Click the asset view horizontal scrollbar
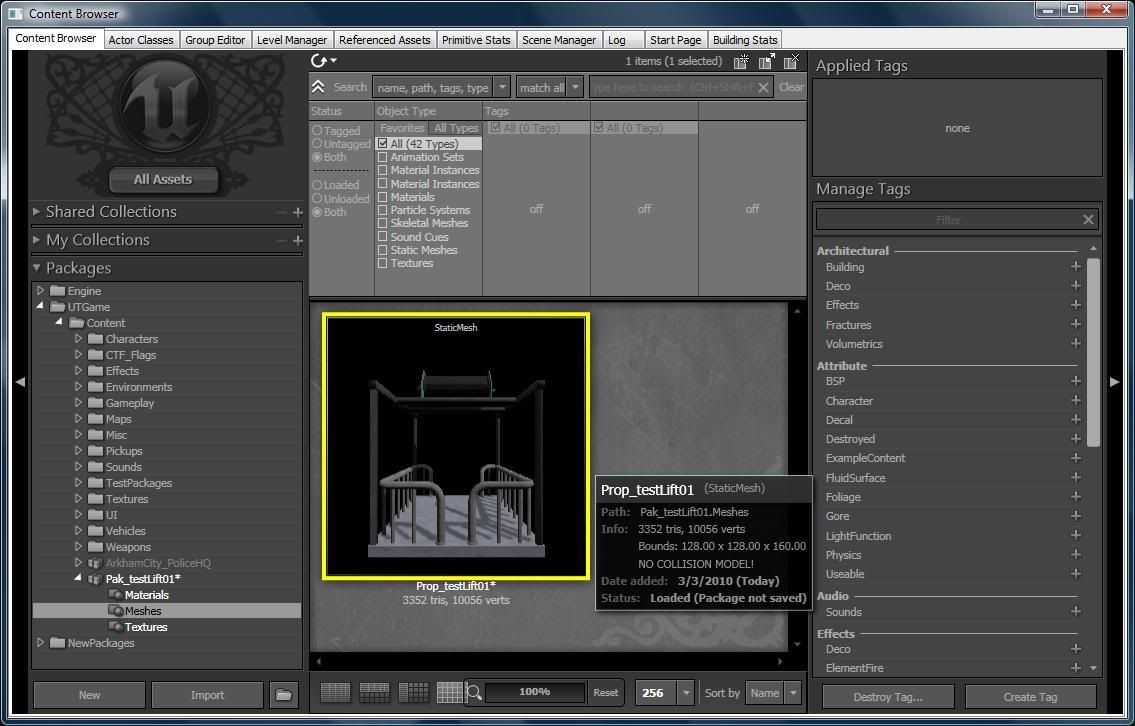The height and width of the screenshot is (726, 1135). (x=549, y=661)
